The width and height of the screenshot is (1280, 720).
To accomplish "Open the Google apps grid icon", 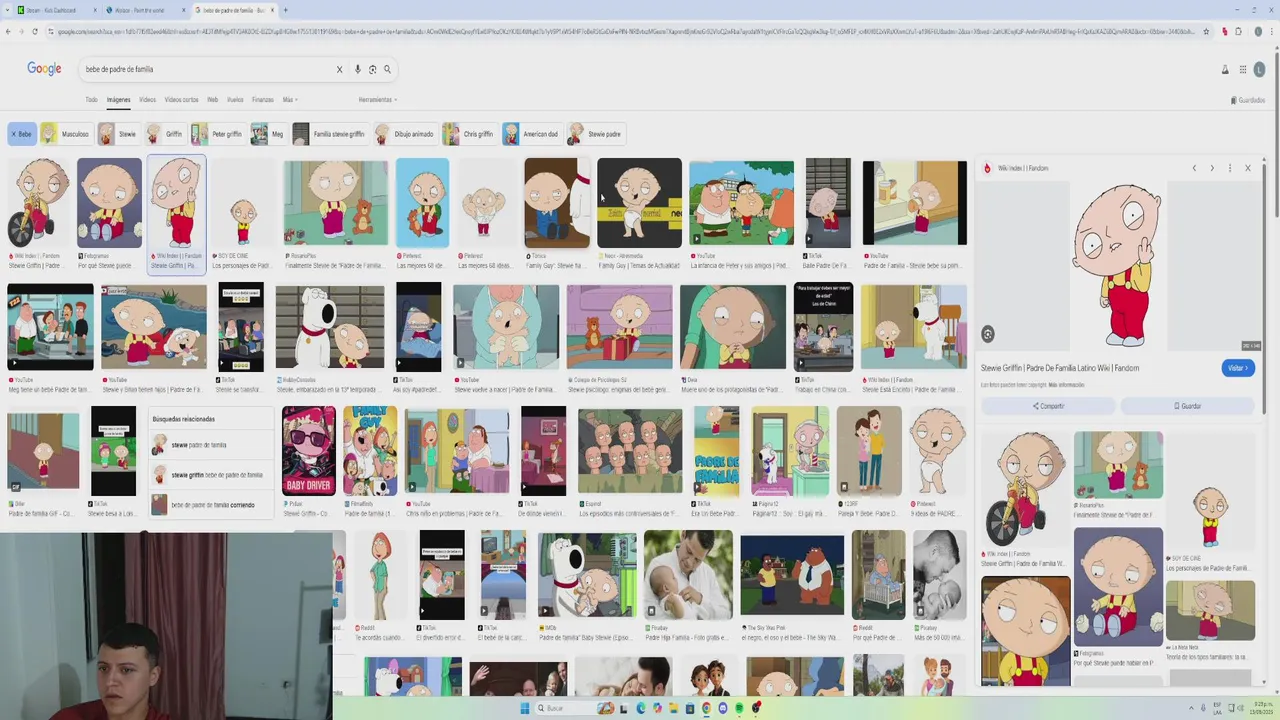I will pyautogui.click(x=1243, y=69).
